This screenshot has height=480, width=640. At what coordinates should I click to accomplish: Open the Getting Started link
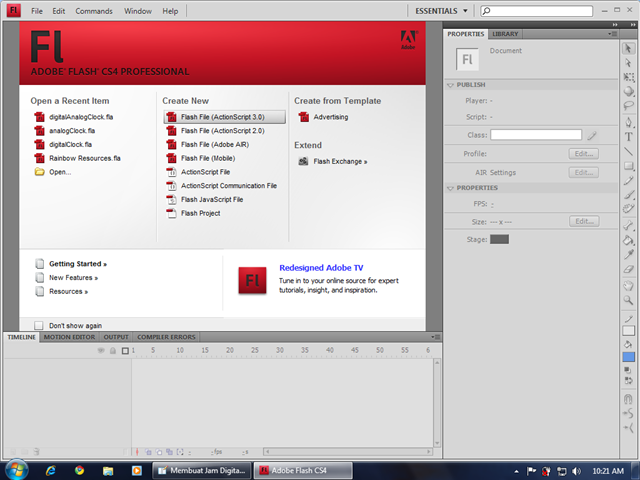click(77, 264)
